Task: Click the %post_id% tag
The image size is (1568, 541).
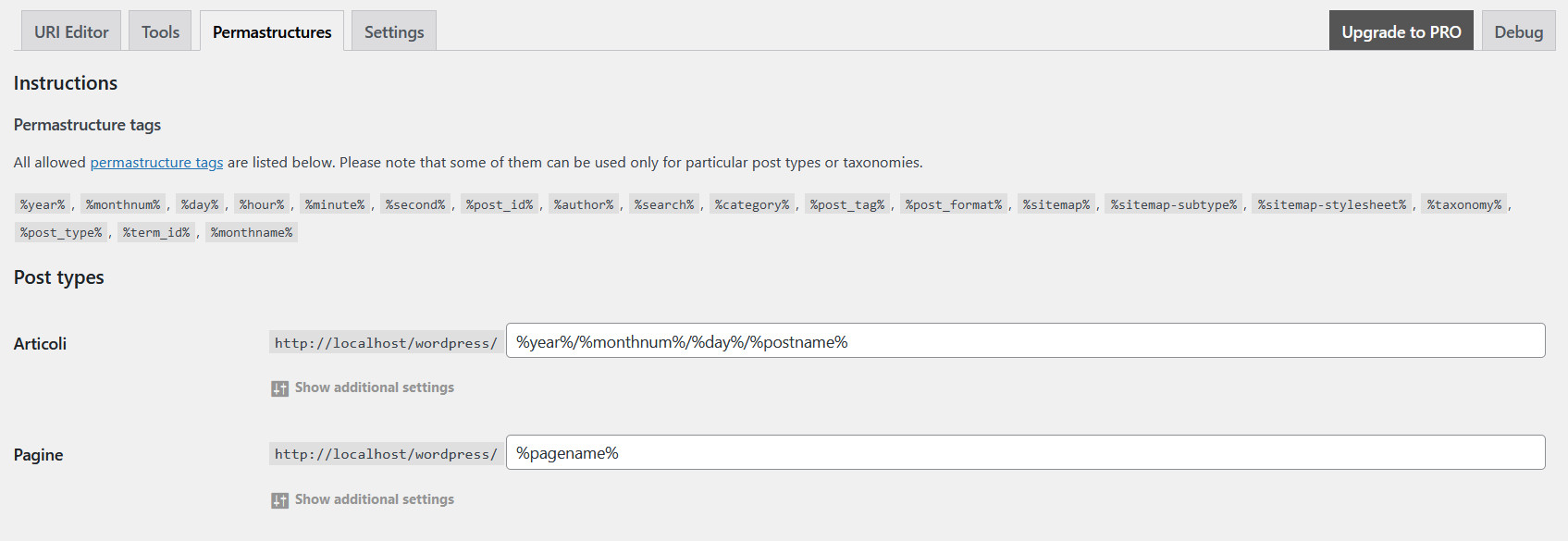Action: pyautogui.click(x=500, y=204)
